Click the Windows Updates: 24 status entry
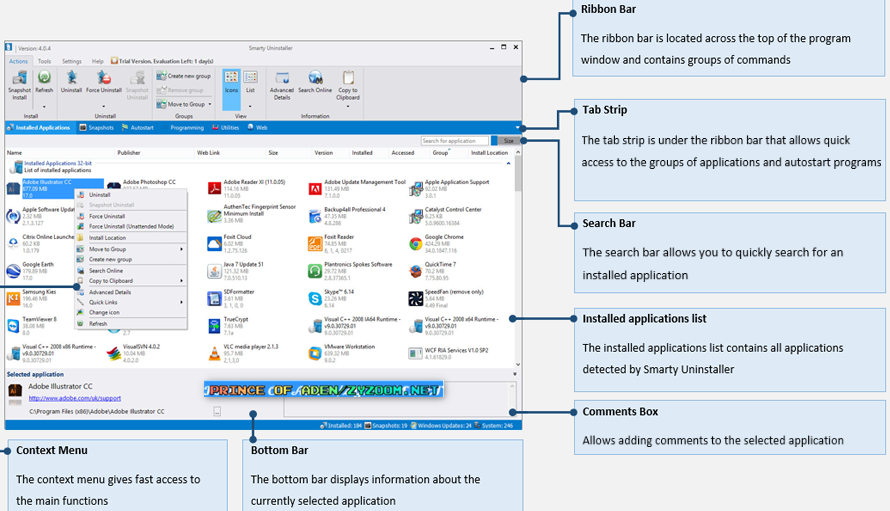Viewport: 890px width, 511px height. click(441, 425)
